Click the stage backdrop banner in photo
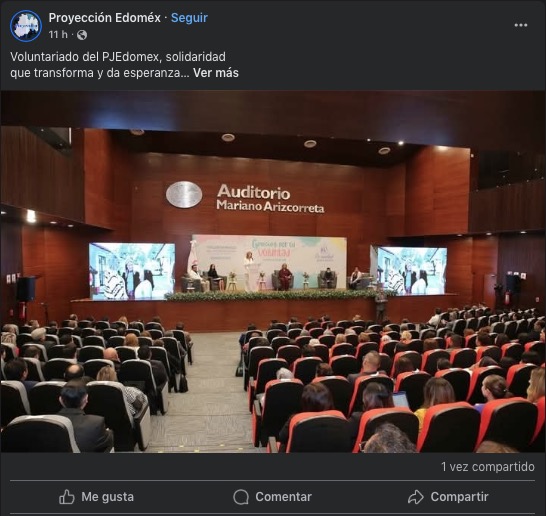This screenshot has width=546, height=516. click(269, 261)
